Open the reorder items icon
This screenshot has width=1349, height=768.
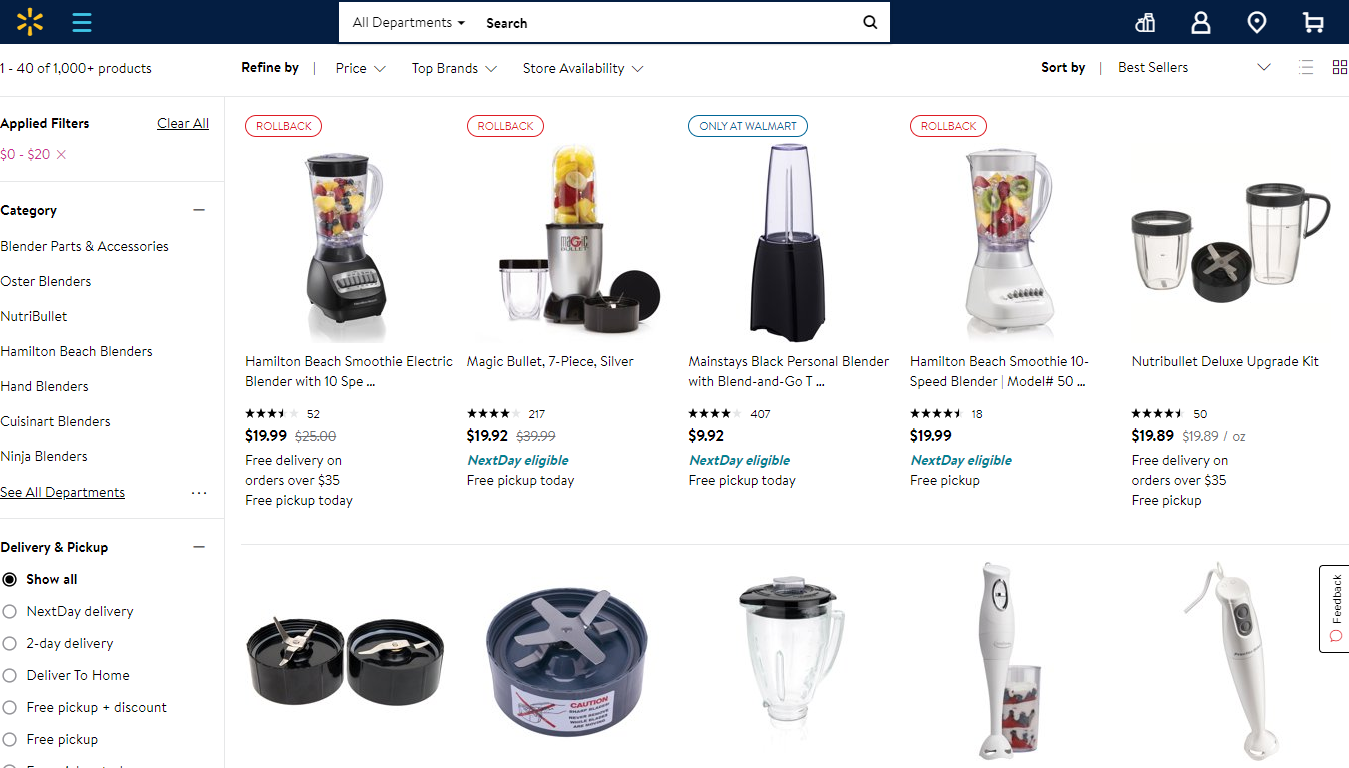1146,22
